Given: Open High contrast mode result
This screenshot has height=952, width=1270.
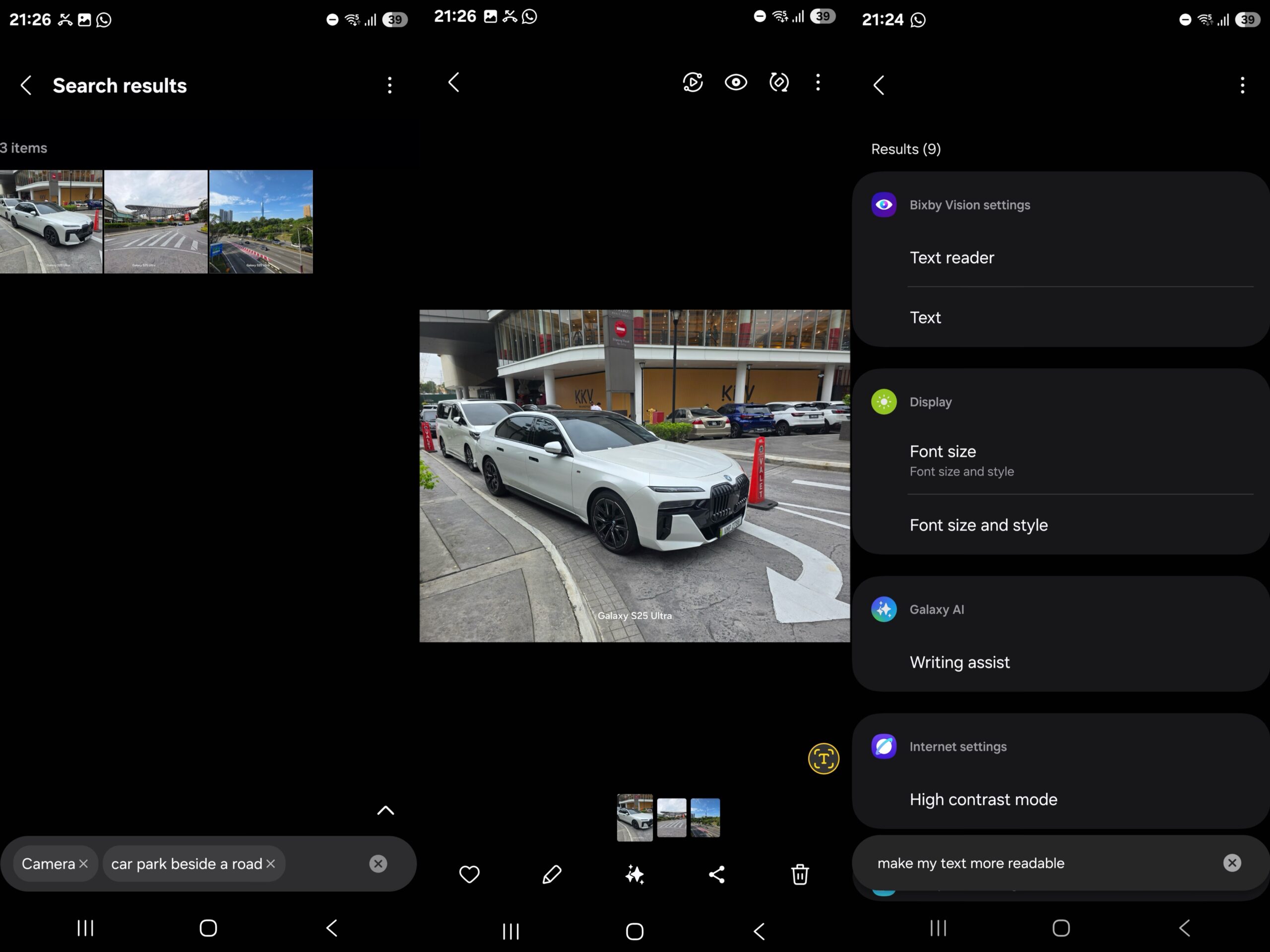Looking at the screenshot, I should coord(983,799).
